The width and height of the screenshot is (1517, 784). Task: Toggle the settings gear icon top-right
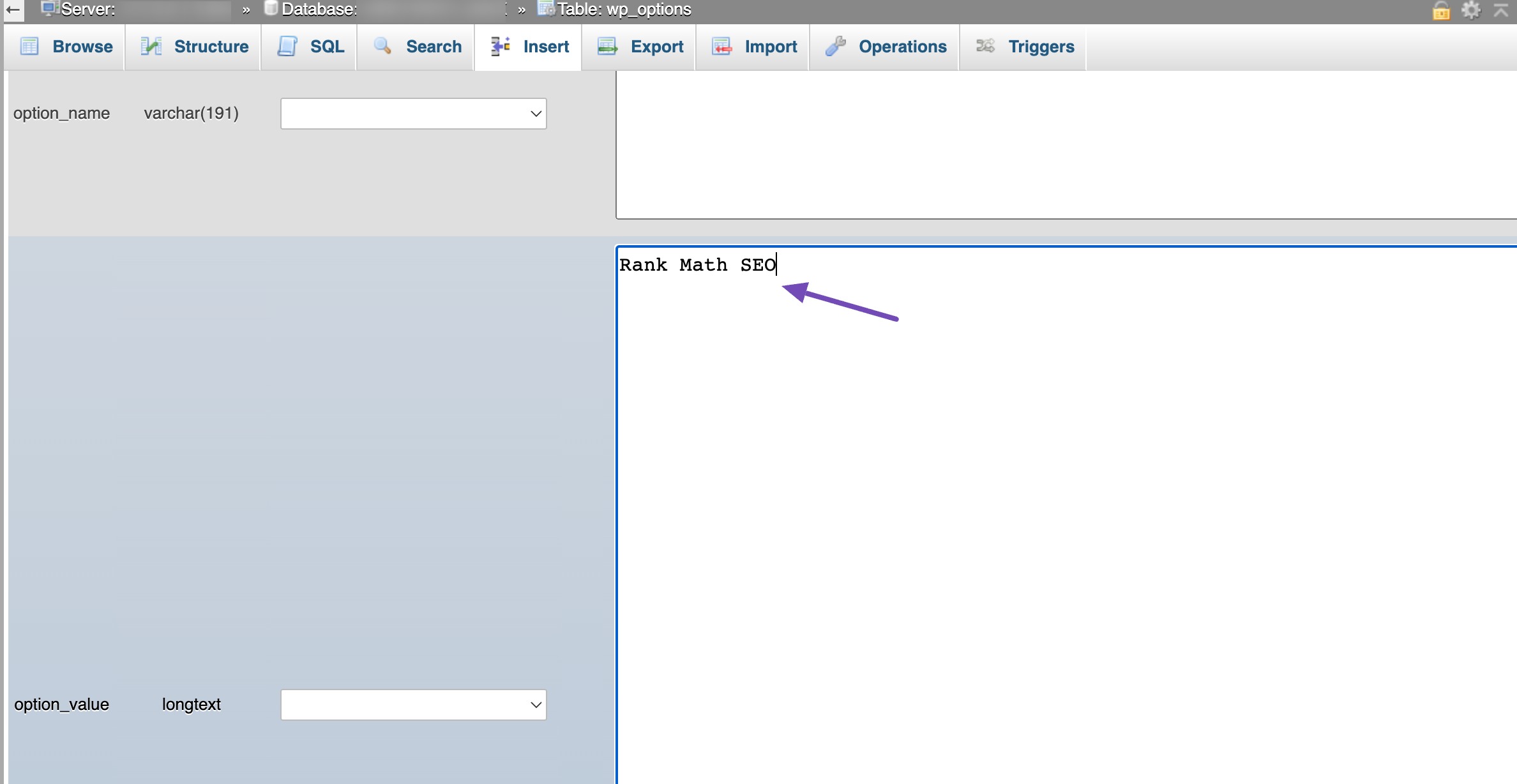click(1470, 10)
